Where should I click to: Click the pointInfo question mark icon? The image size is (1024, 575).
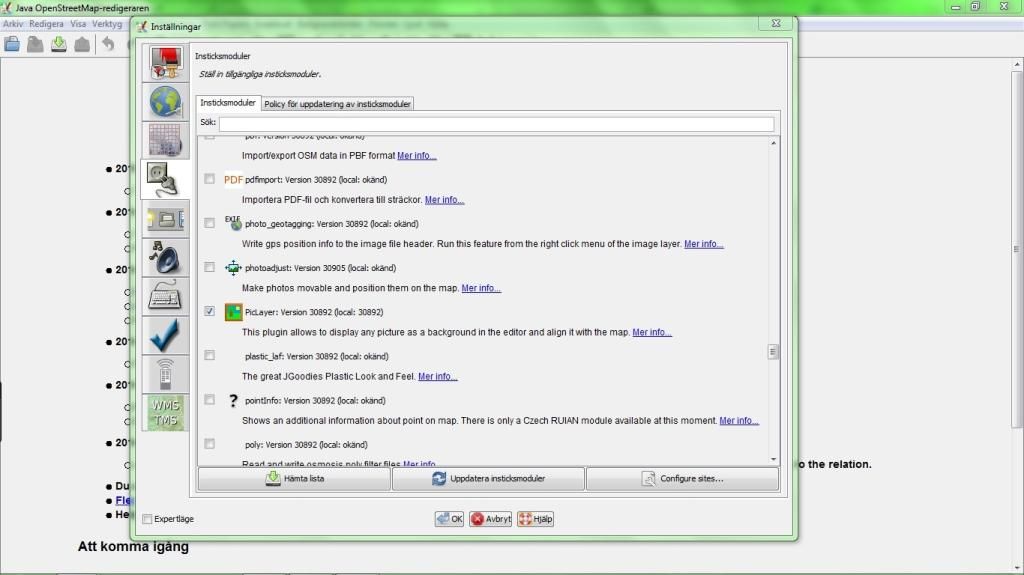click(233, 401)
